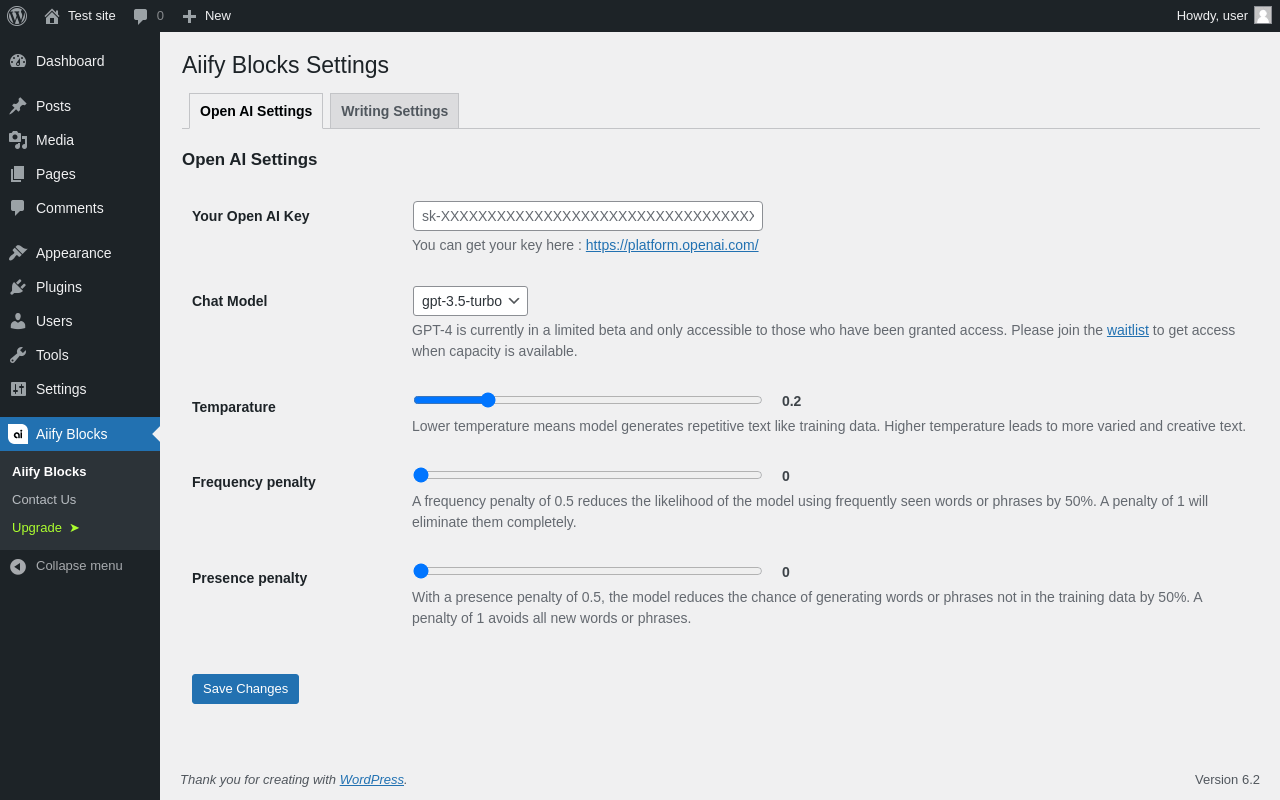Viewport: 1280px width, 800px height.
Task: Open the Chat Model dropdown
Action: (470, 301)
